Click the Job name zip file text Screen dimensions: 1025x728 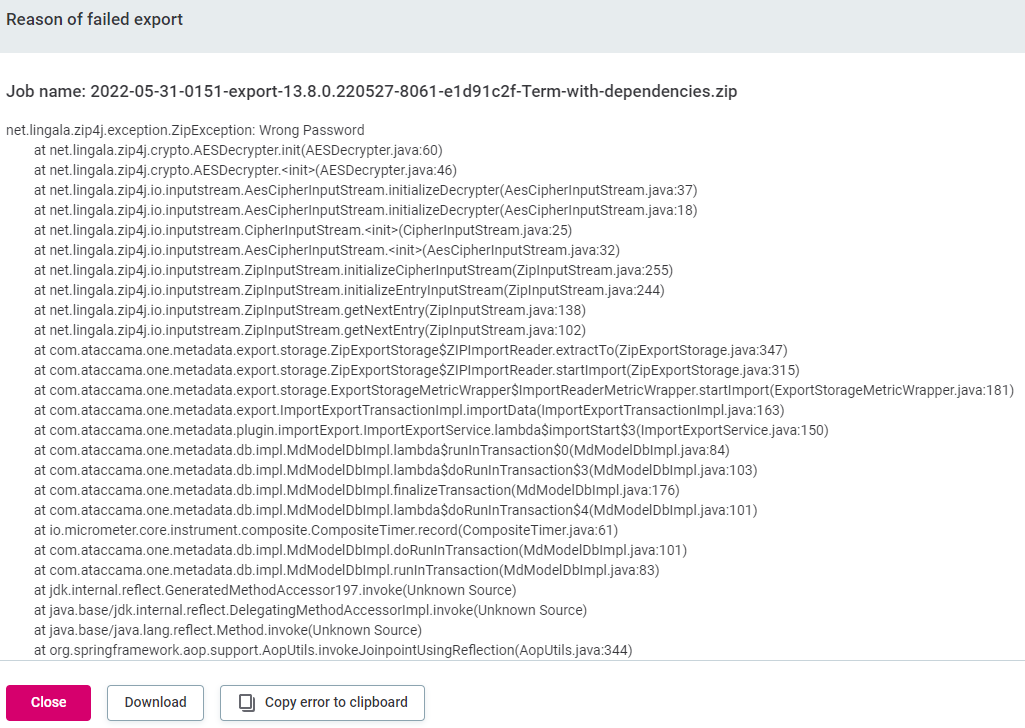[372, 91]
